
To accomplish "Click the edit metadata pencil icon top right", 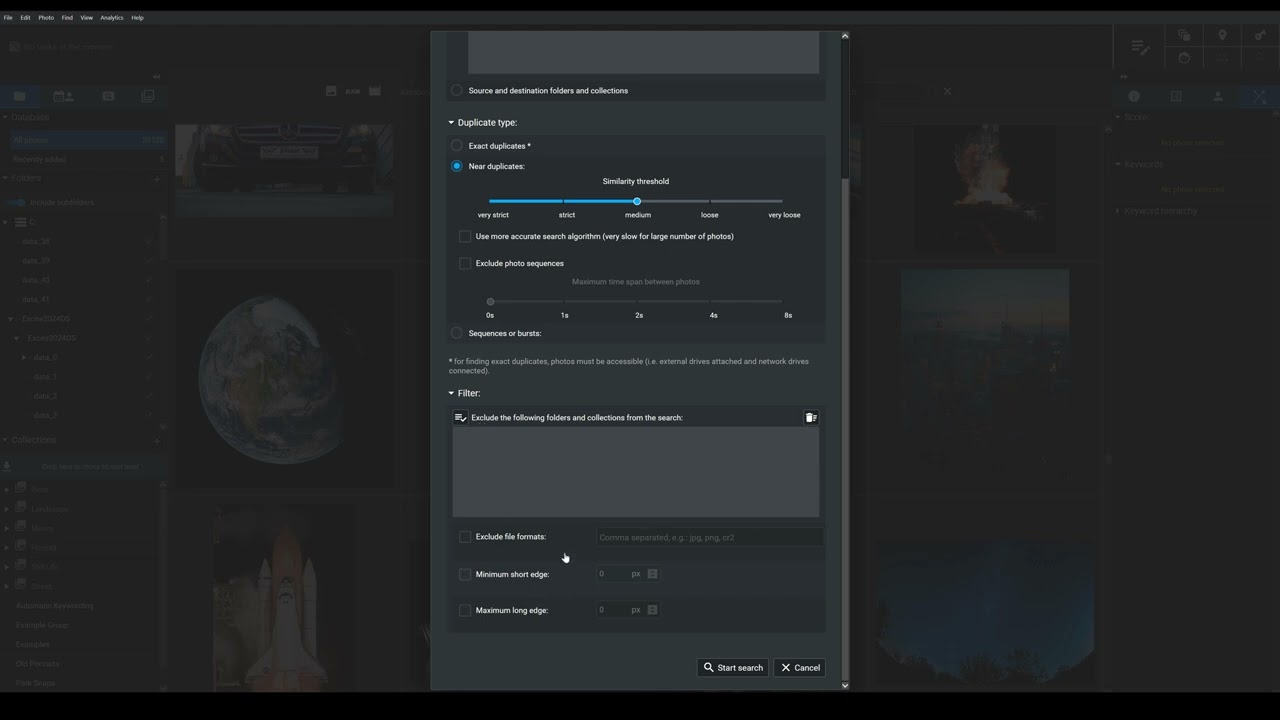I will click(1140, 46).
